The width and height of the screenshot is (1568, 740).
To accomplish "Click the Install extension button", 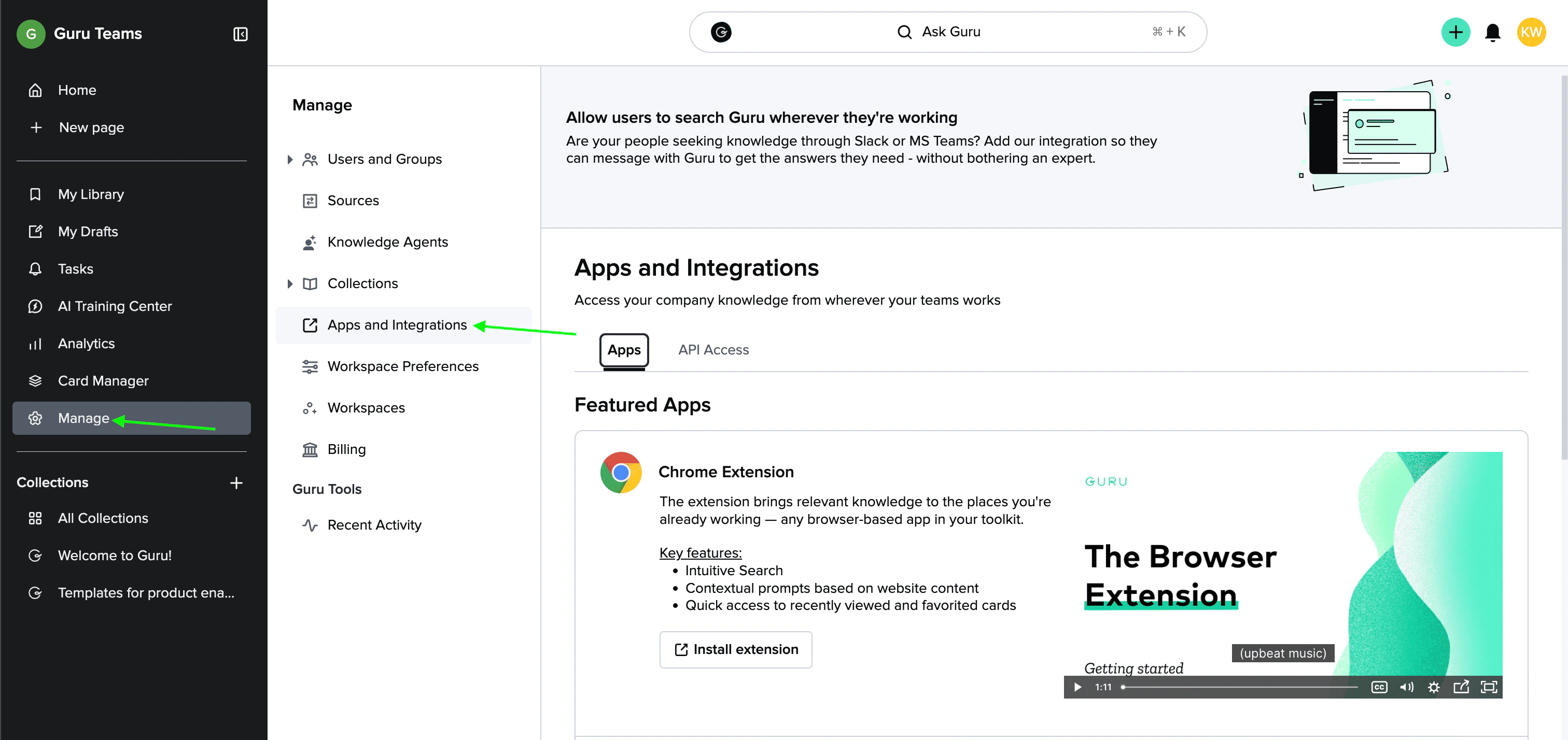I will pyautogui.click(x=735, y=649).
